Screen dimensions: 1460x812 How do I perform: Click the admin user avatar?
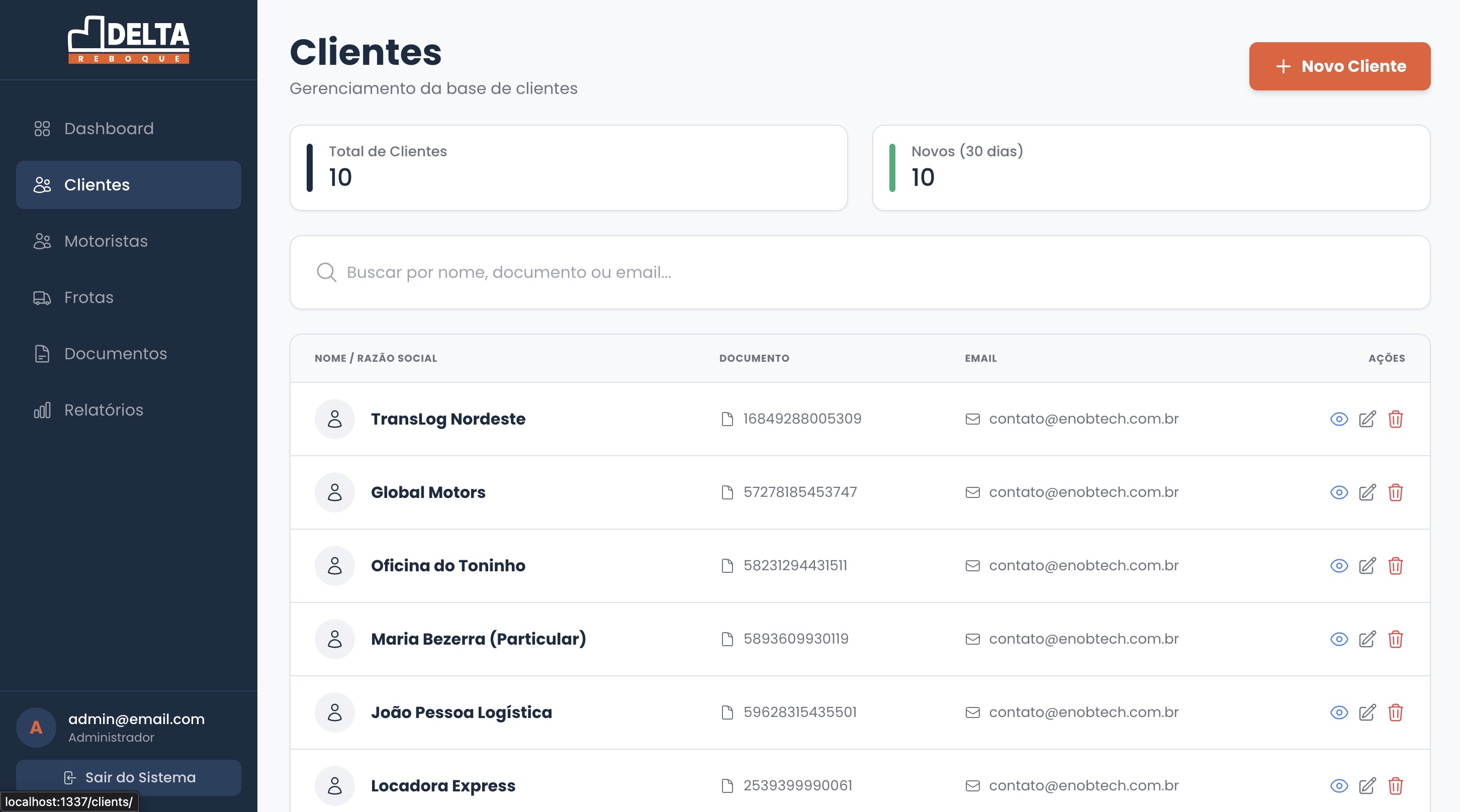(36, 728)
